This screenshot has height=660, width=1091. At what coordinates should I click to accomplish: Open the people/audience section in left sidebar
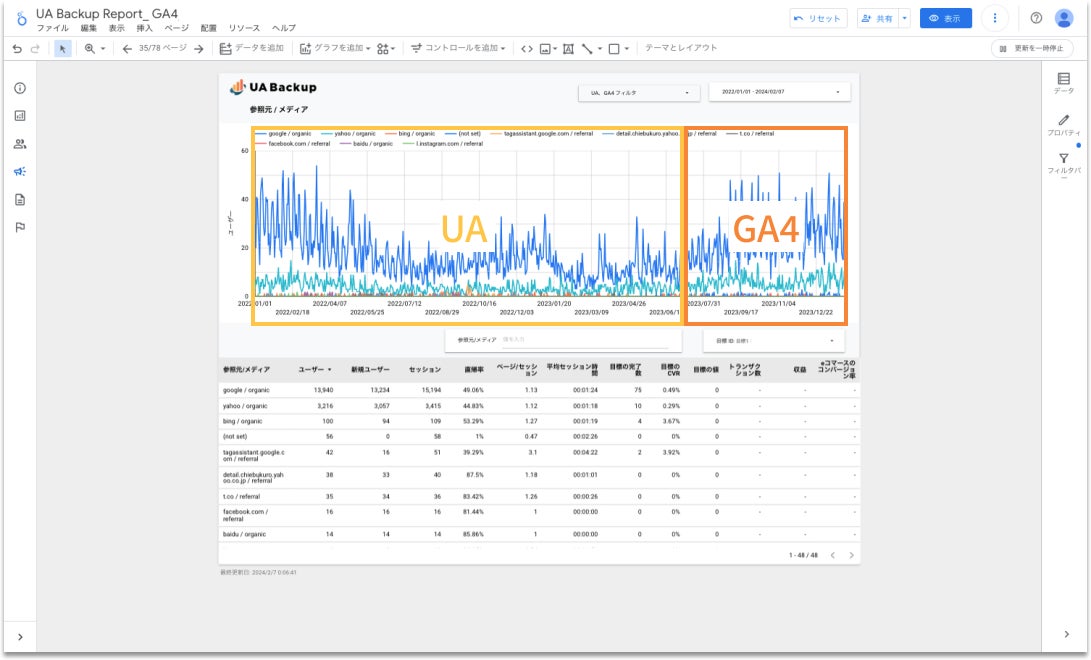point(20,144)
